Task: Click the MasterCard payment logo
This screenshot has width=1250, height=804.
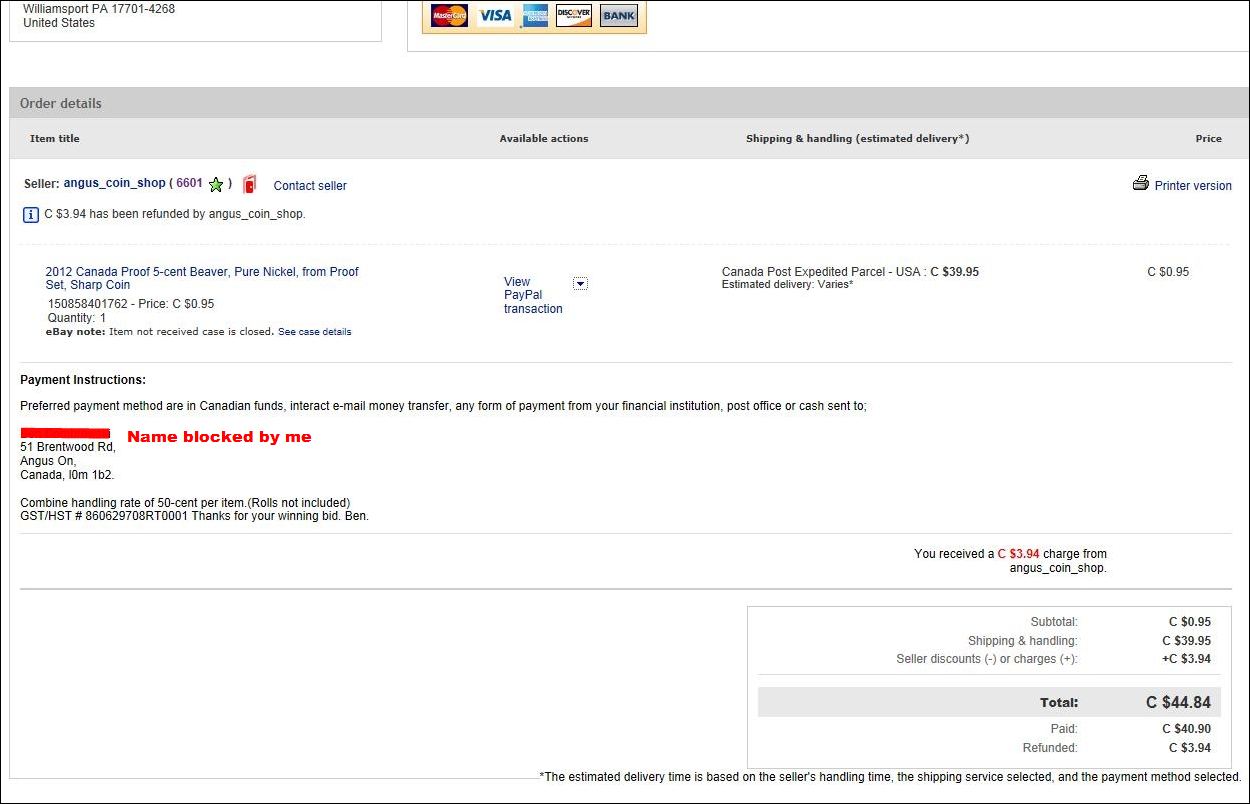Action: pyautogui.click(x=450, y=15)
